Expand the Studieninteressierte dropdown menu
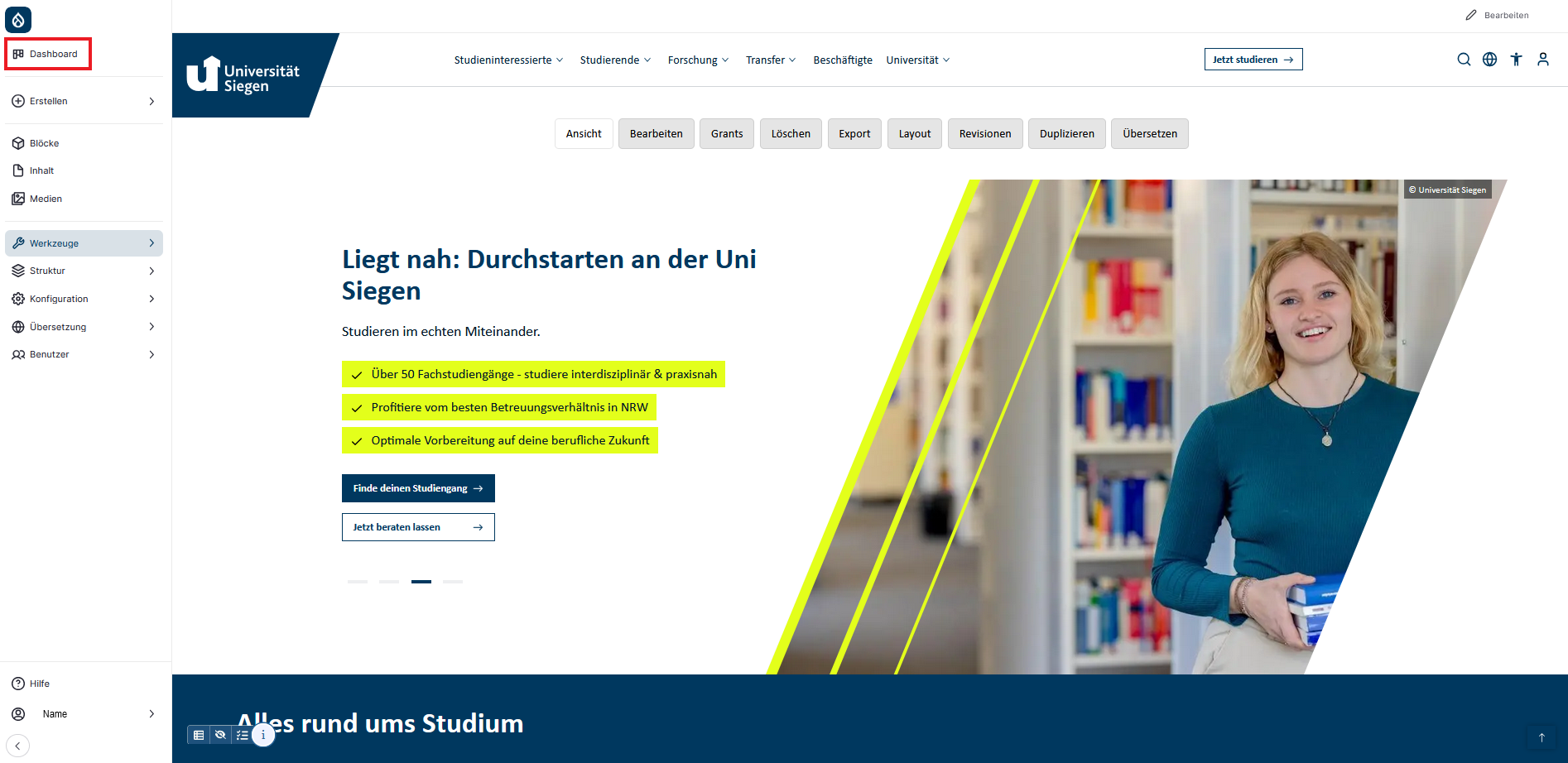 click(508, 60)
